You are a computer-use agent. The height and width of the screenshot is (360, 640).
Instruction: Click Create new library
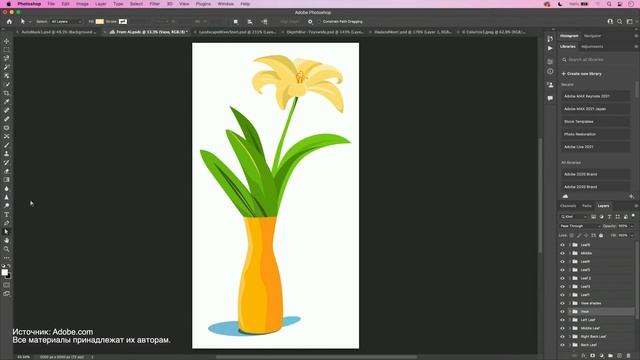click(582, 74)
